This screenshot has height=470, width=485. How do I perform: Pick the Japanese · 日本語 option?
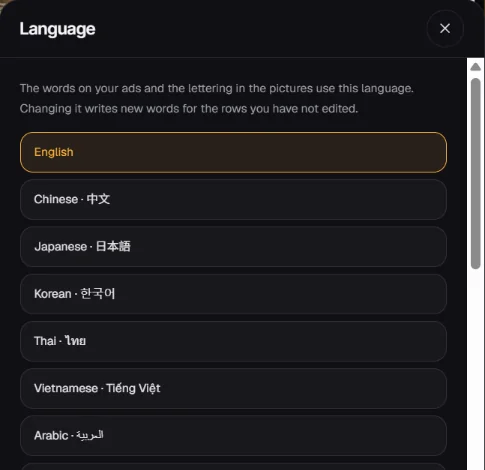(233, 247)
